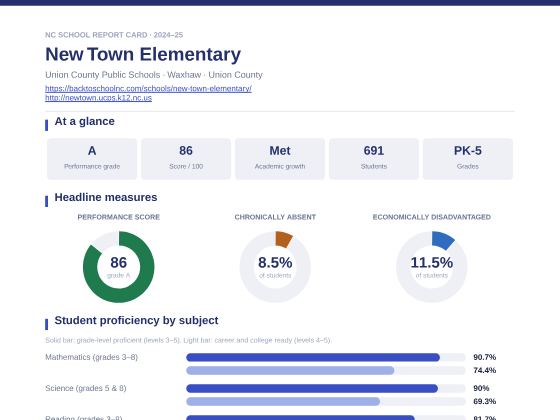The height and width of the screenshot is (420, 560).
Task: Click the Mathematics (grades 3–8) label
Action: pos(91,357)
